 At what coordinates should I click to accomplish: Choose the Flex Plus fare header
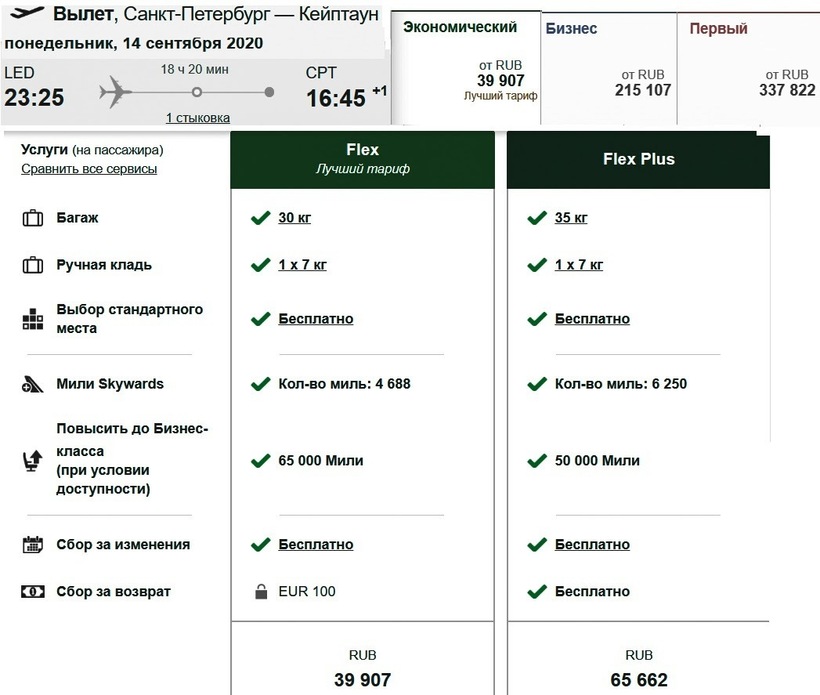pos(639,159)
